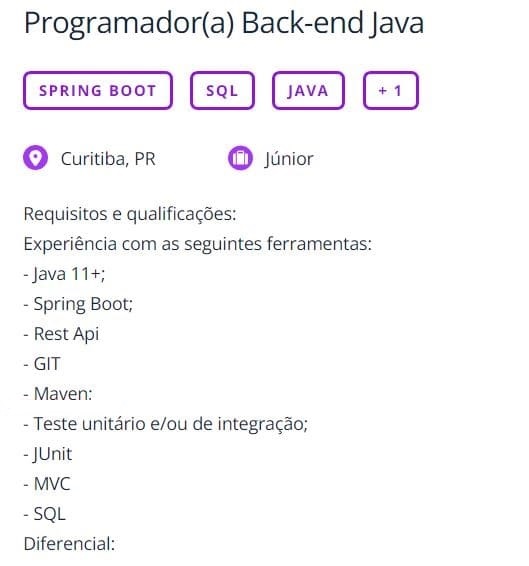Click the GIT requirement line

(x=42, y=363)
